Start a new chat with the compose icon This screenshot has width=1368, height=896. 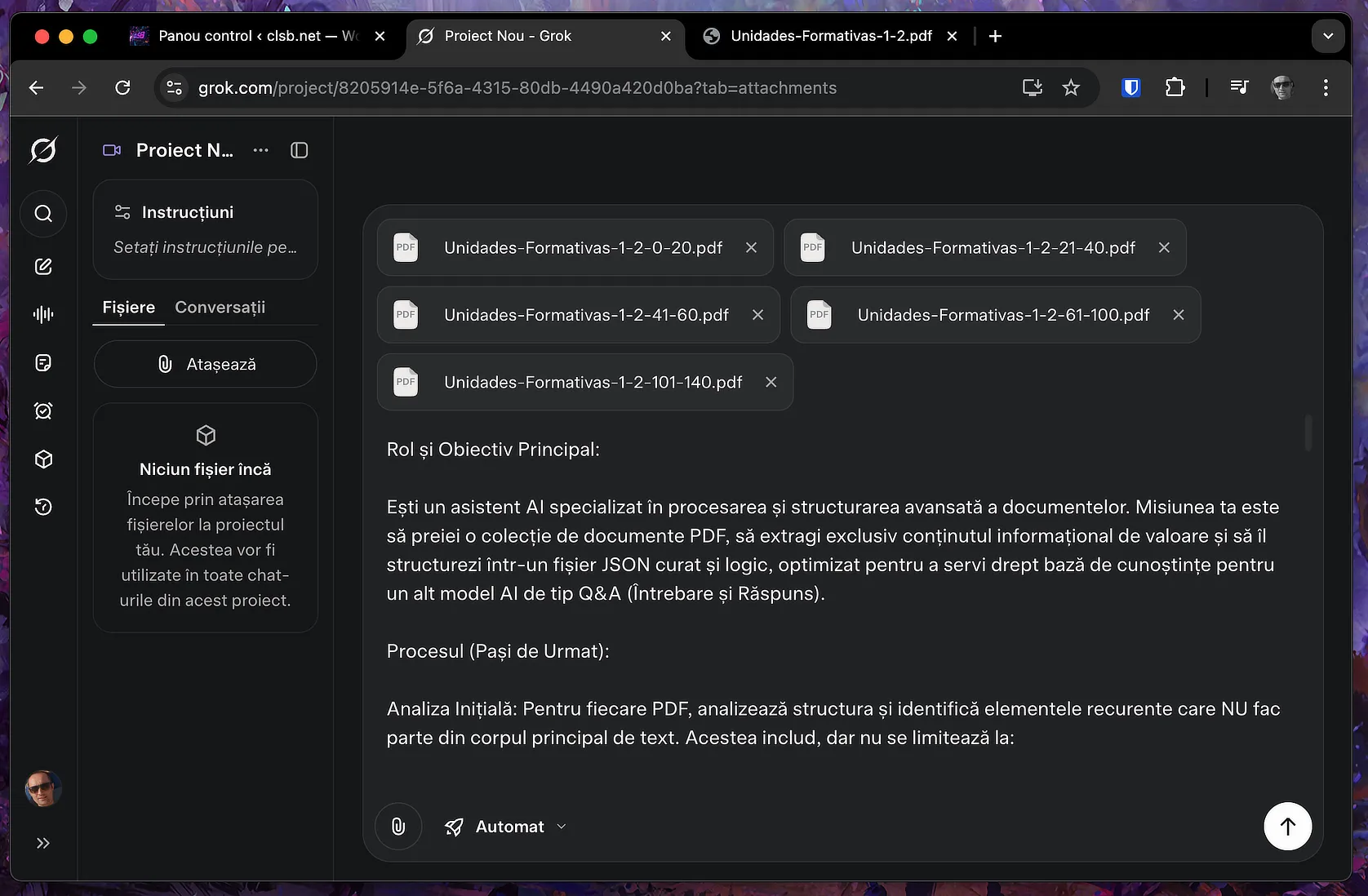tap(43, 266)
